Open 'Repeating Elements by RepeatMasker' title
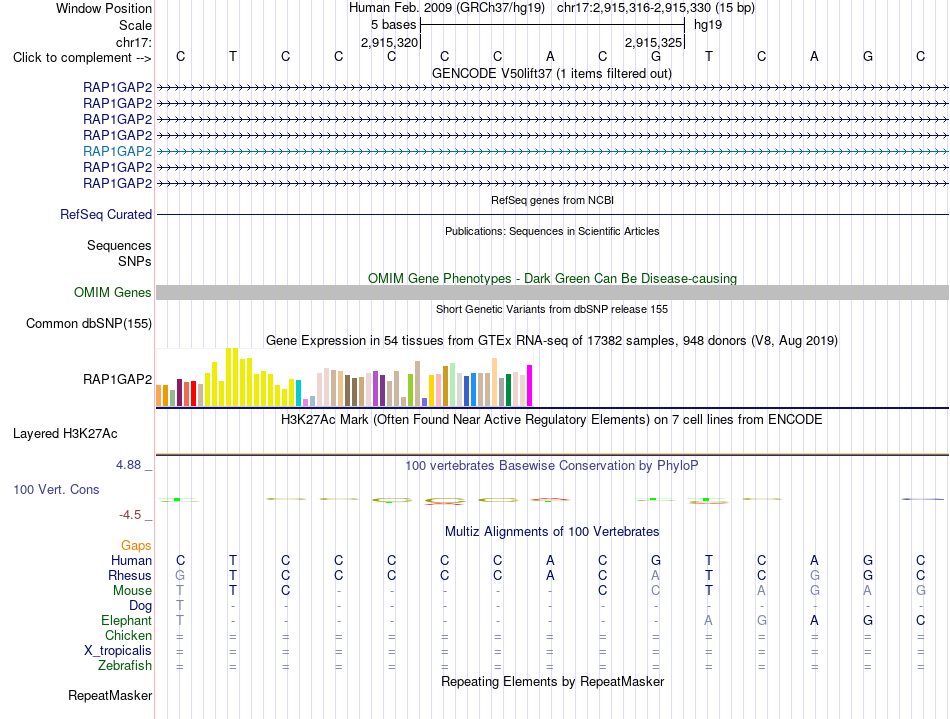The width and height of the screenshot is (950, 719). (553, 682)
